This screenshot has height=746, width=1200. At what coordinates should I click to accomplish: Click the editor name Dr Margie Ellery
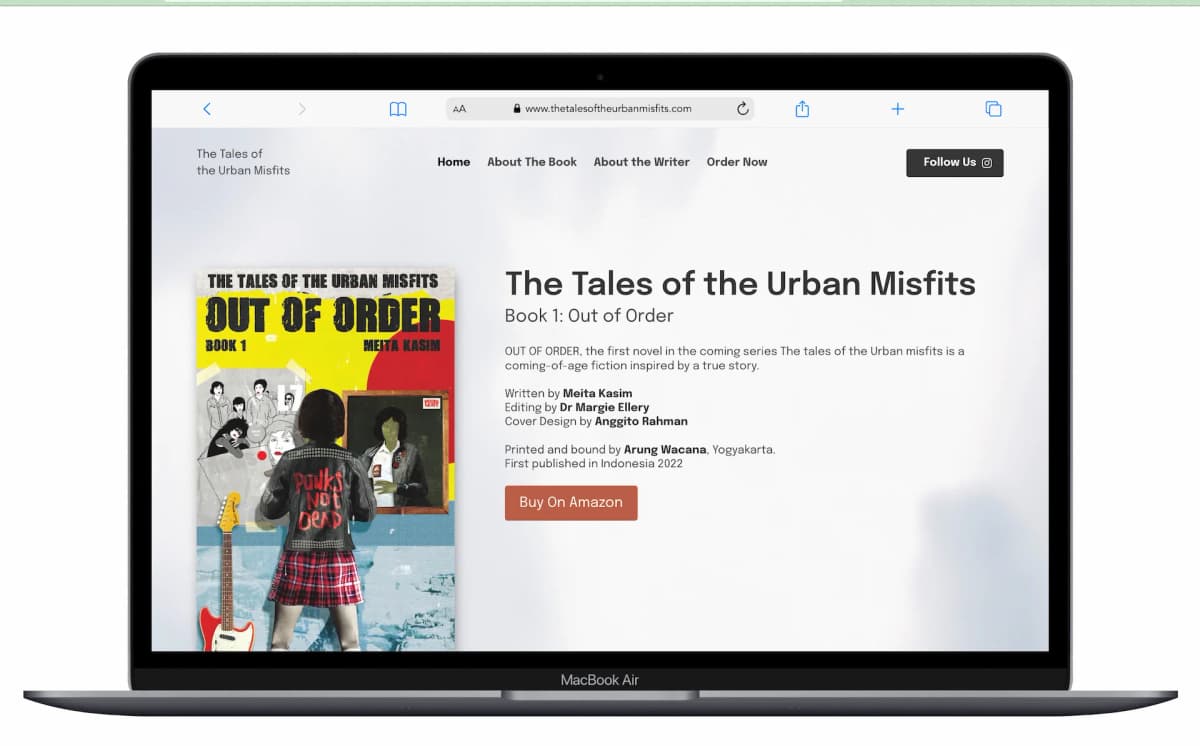click(605, 408)
